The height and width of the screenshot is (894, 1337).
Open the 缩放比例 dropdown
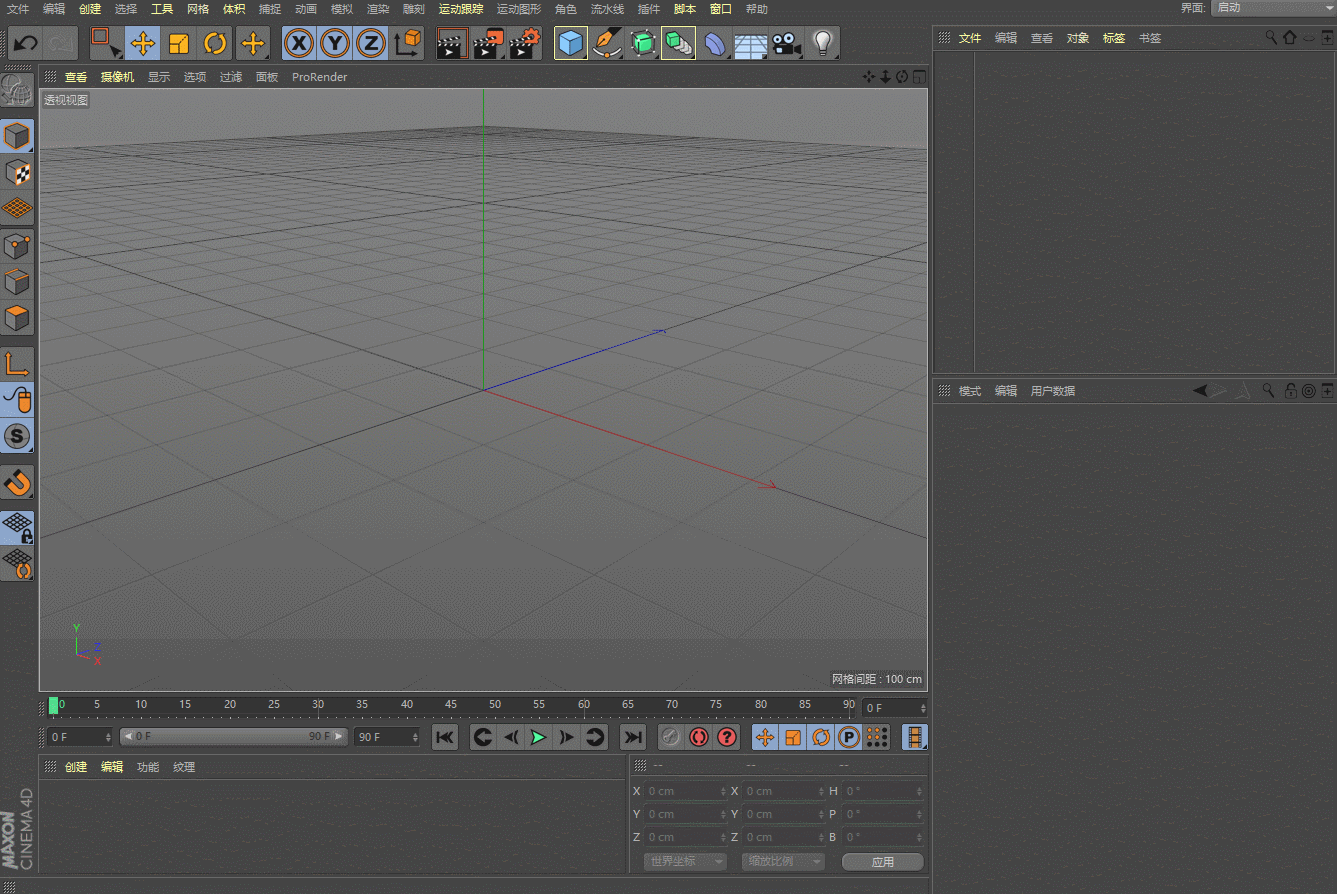(783, 861)
